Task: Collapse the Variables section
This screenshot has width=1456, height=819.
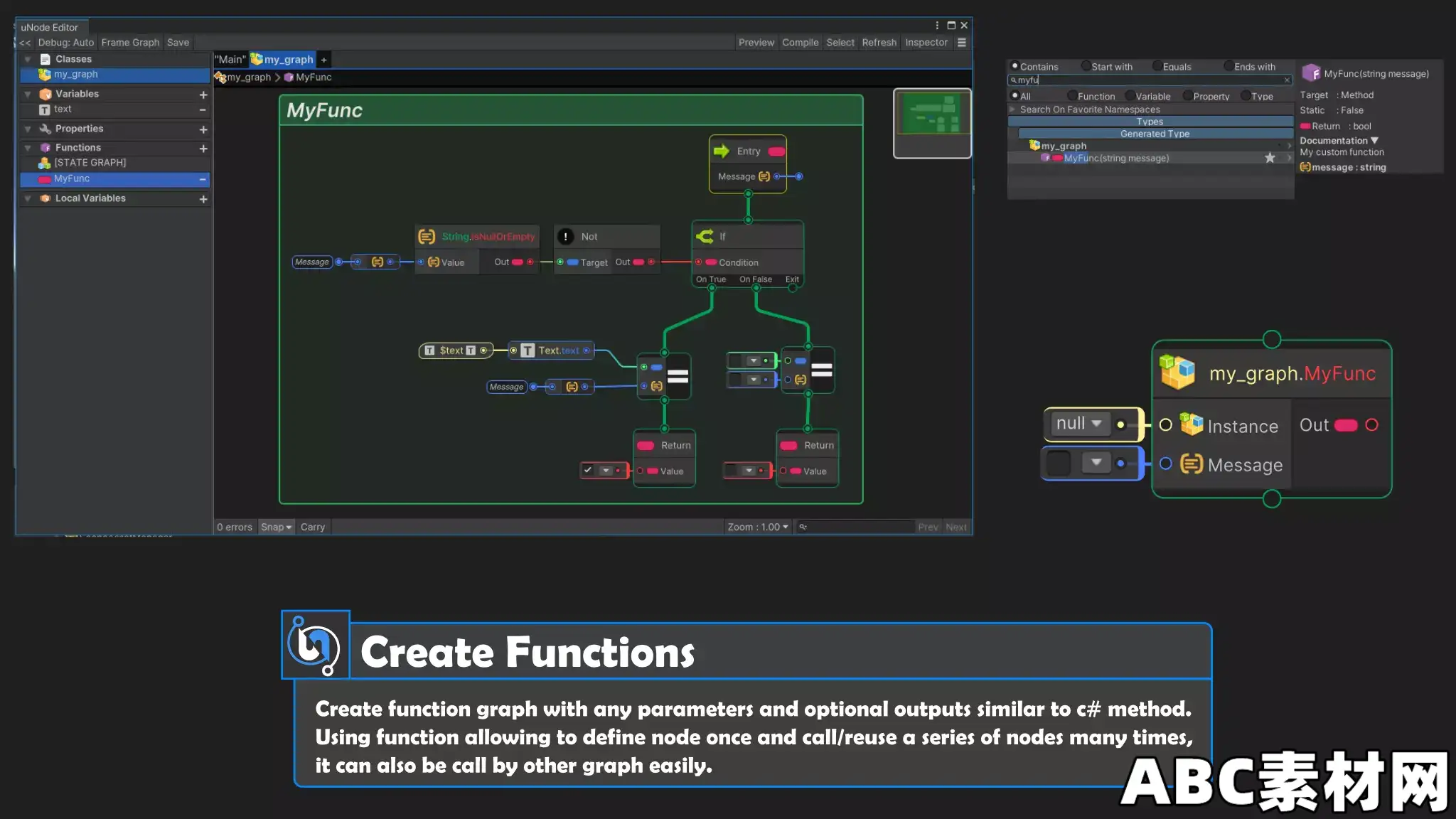Action: tap(28, 94)
